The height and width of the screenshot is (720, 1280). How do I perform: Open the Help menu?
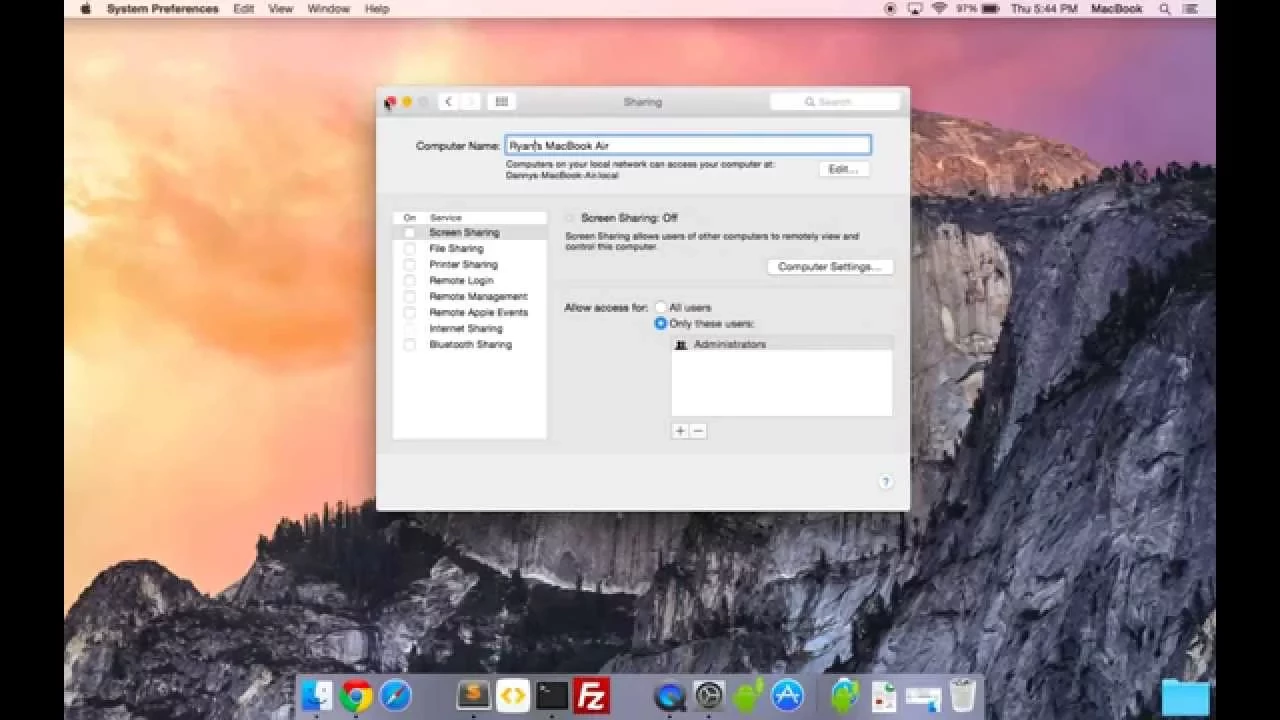pos(377,9)
